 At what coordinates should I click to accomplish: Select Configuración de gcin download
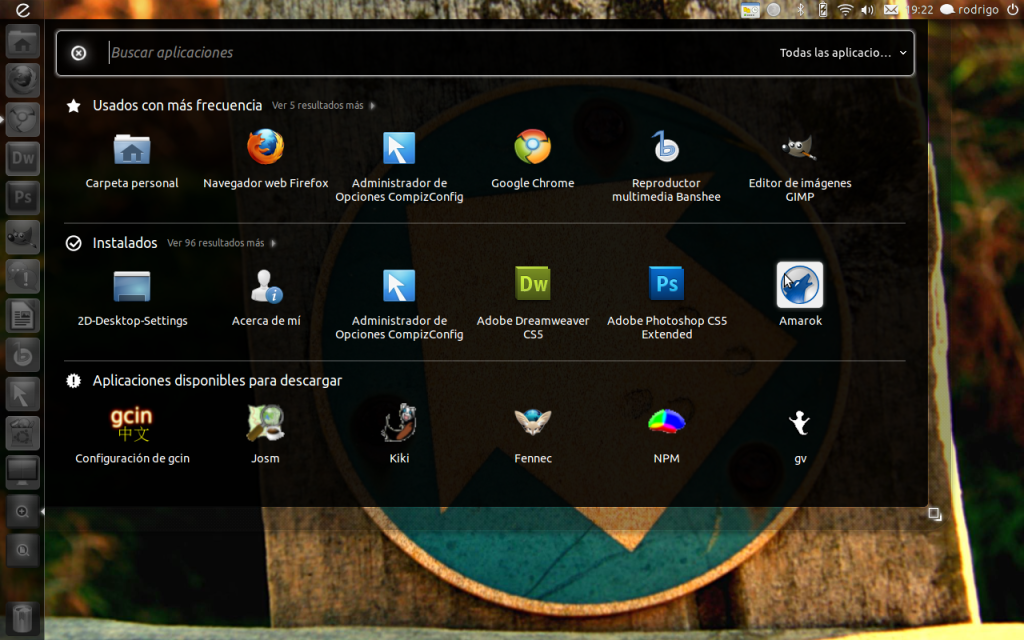coord(132,435)
